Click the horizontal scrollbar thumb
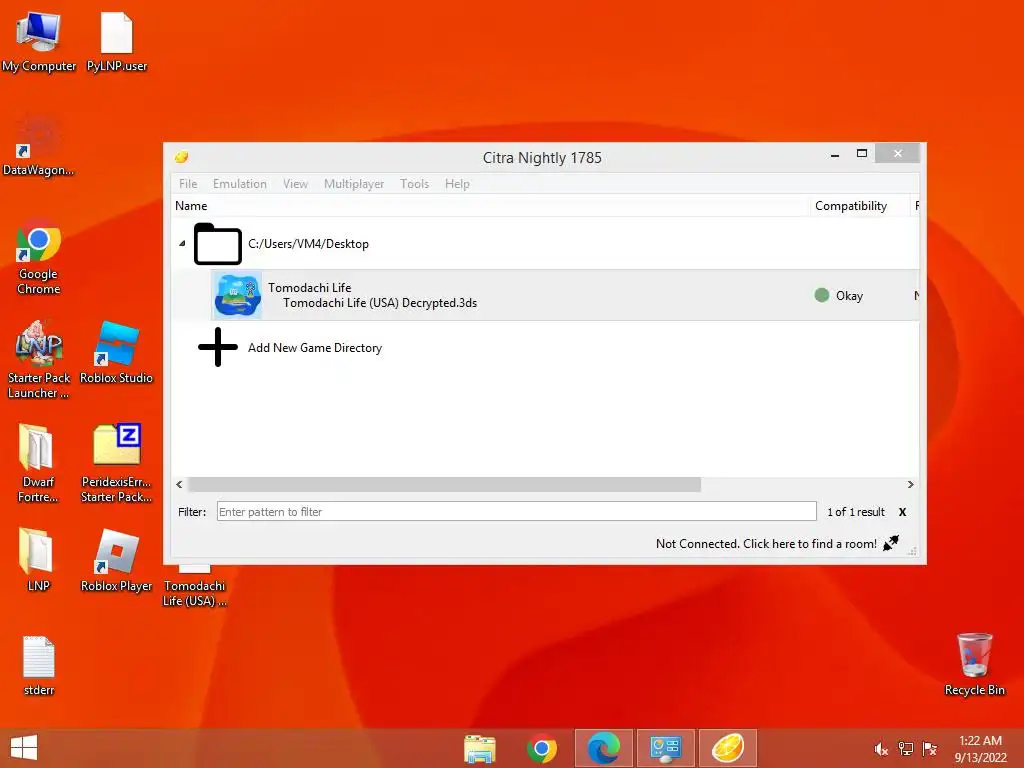Screen dimensions: 1024x768 coord(445,485)
